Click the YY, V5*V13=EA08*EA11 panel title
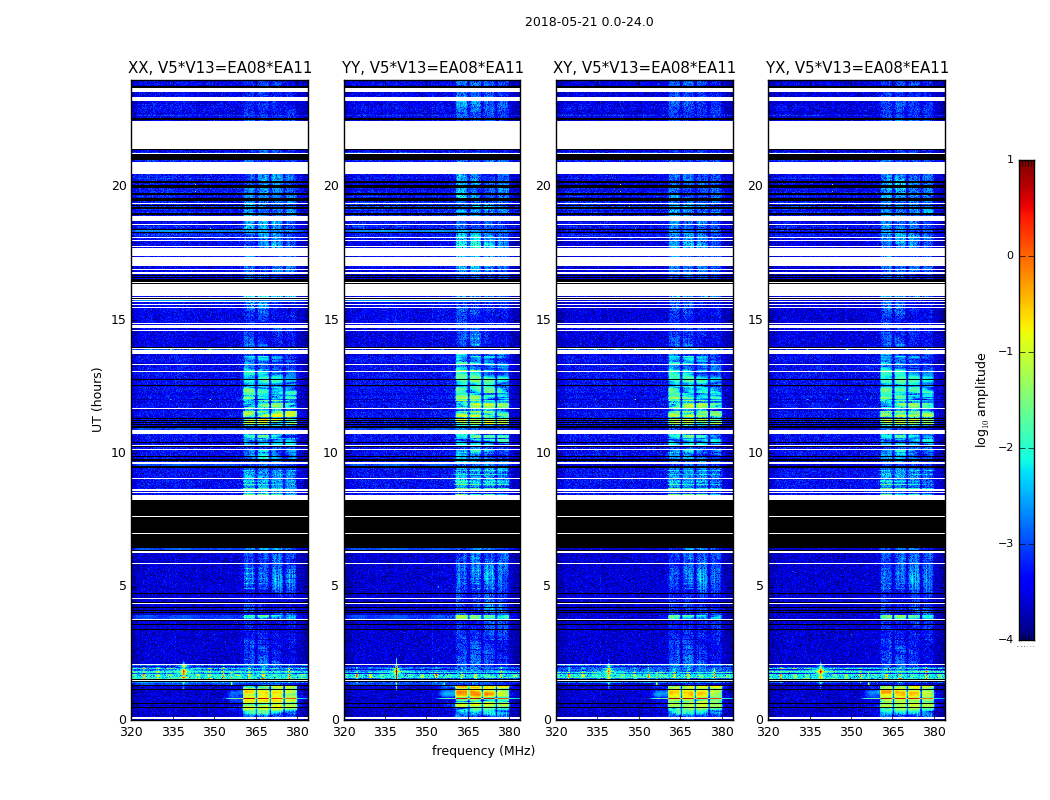Viewport: 1050px width, 800px height. tap(433, 68)
